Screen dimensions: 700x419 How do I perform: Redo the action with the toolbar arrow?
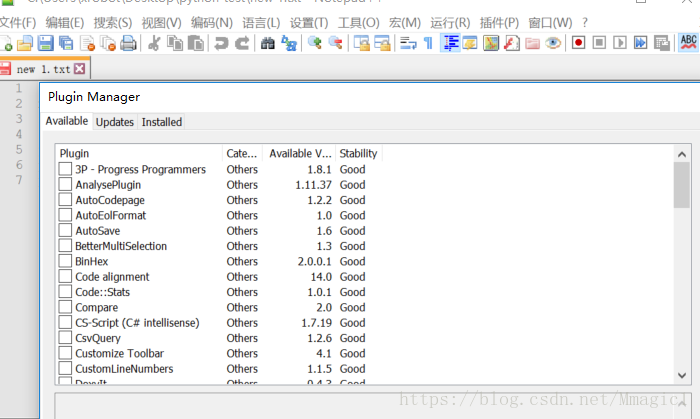242,43
